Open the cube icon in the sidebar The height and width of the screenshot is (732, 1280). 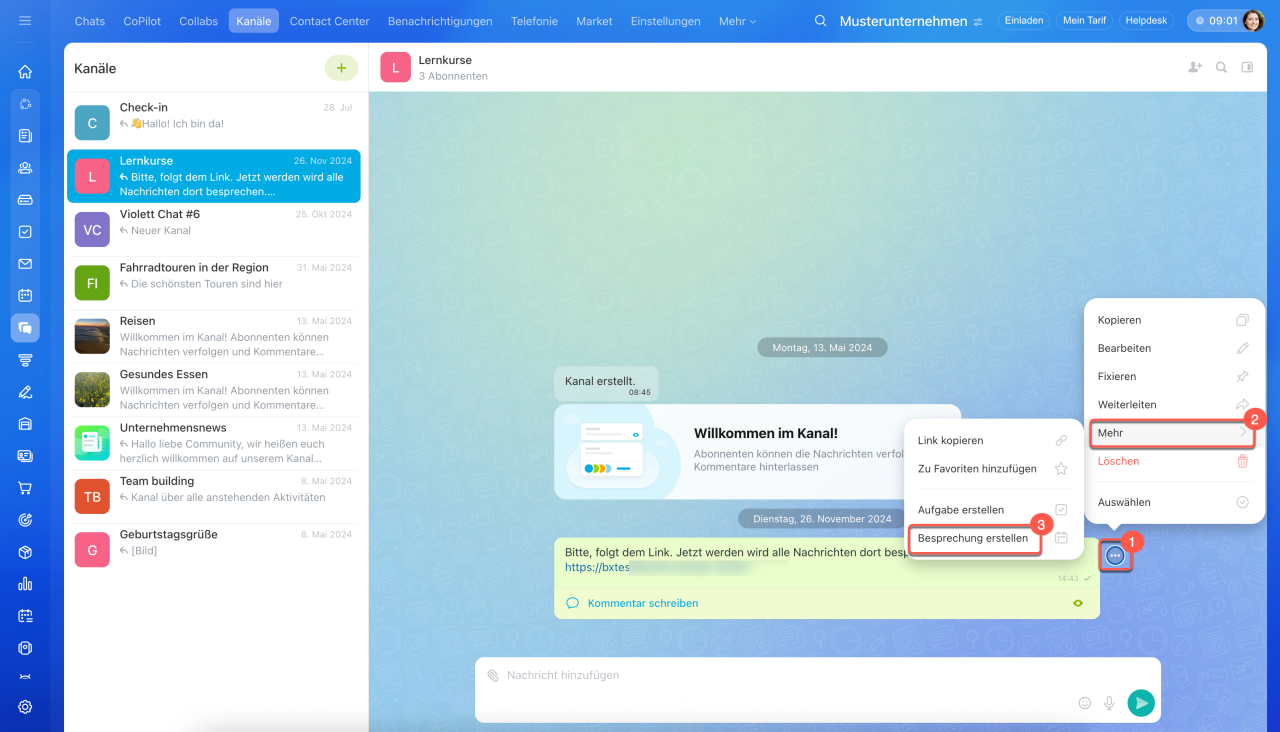tap(25, 552)
